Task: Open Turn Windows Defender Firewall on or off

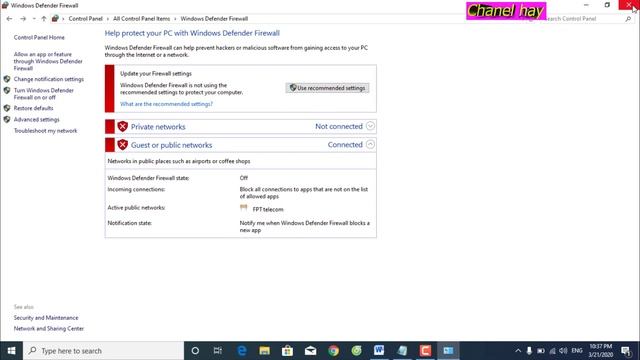Action: 44,94
